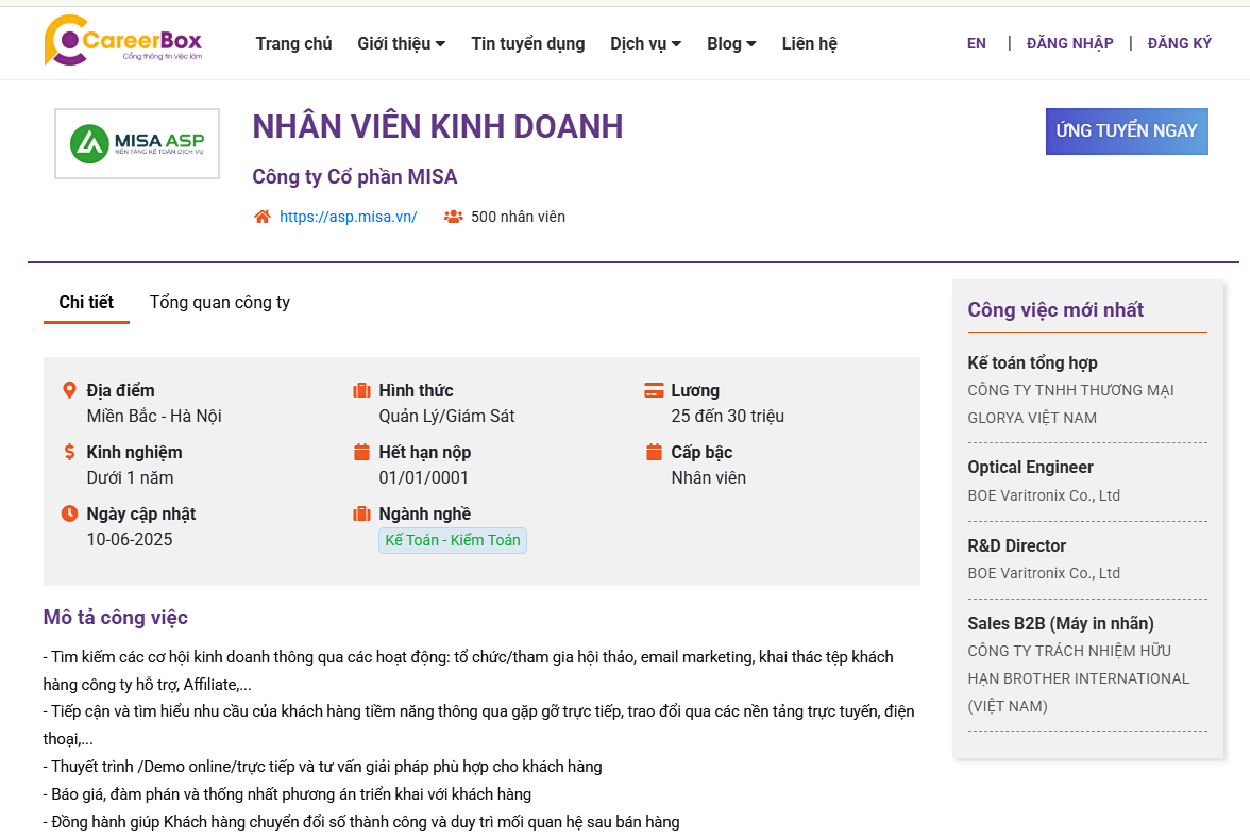The image size is (1250, 833).
Task: Click the home icon beside asp.misa.vn
Action: [262, 216]
